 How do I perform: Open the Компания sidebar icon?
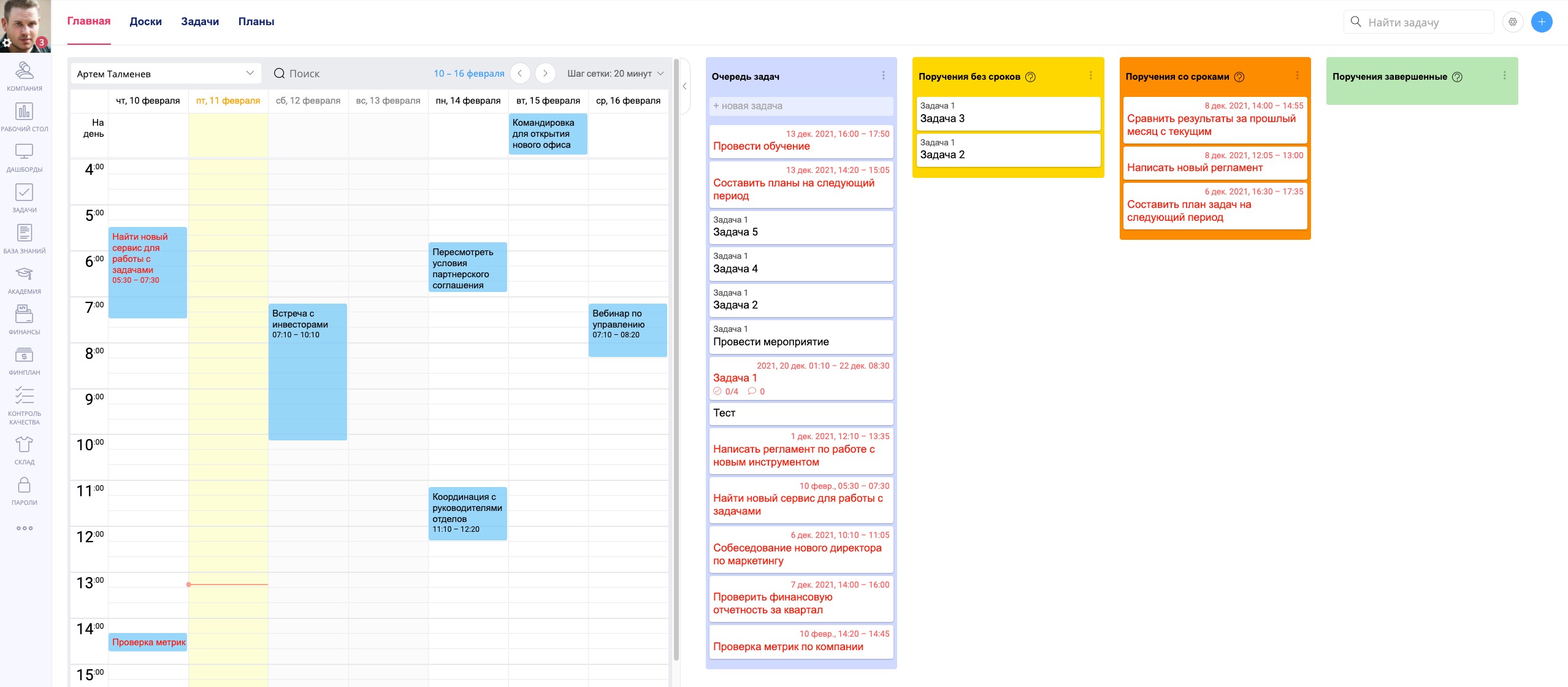24,71
